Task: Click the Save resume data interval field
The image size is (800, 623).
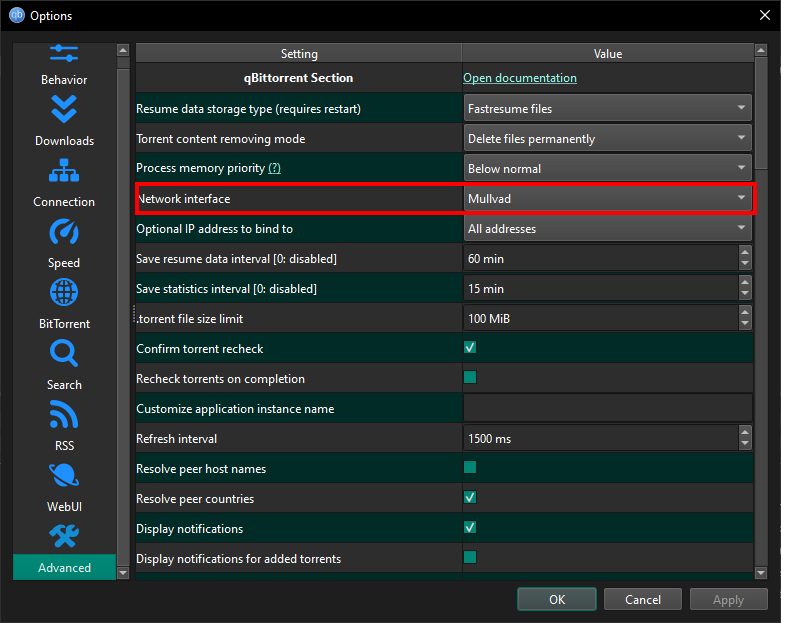Action: pyautogui.click(x=601, y=259)
